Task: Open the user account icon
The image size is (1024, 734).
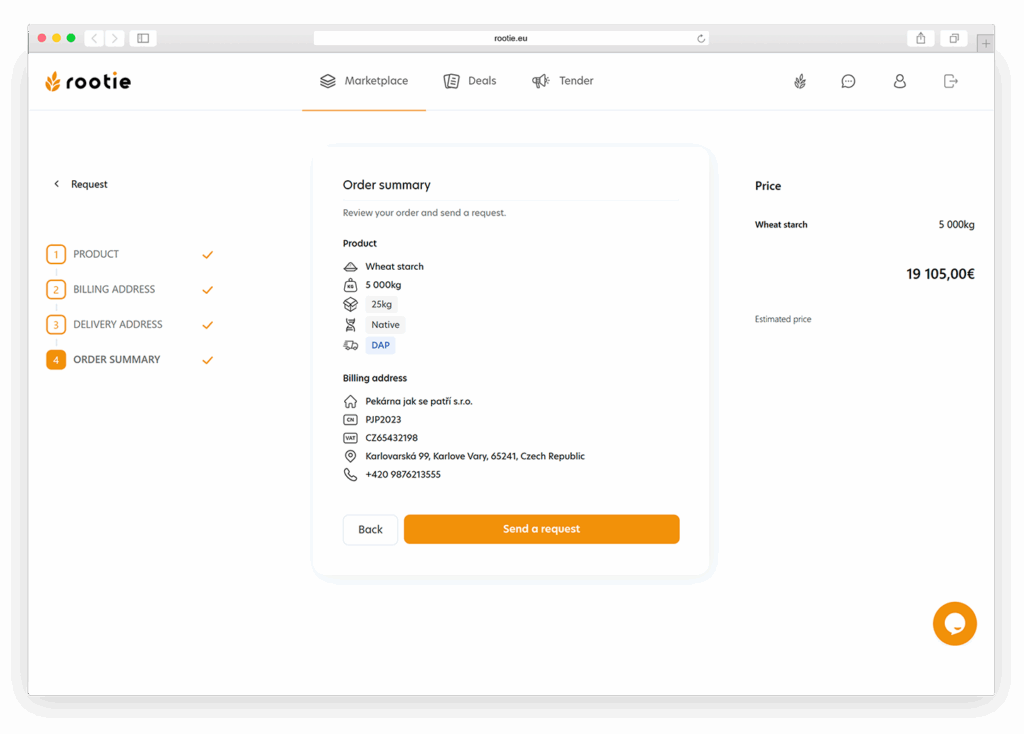Action: coord(899,81)
